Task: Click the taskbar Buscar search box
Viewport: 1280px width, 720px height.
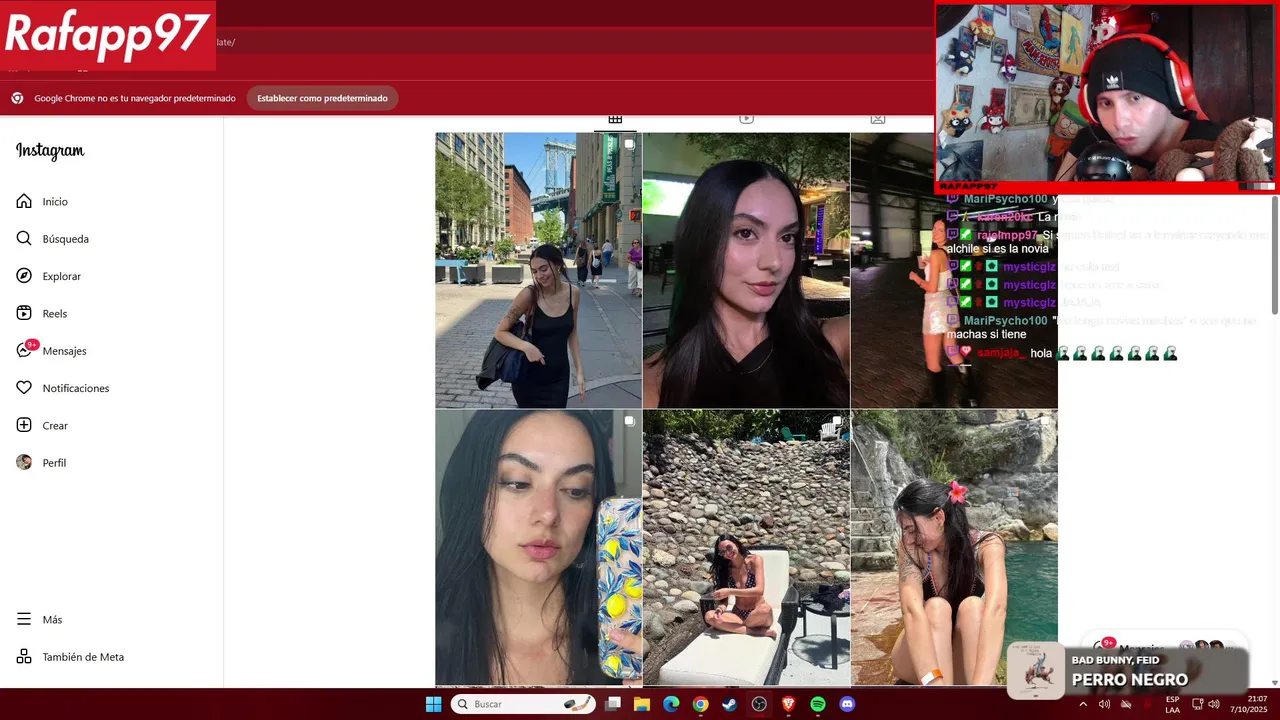Action: [523, 704]
